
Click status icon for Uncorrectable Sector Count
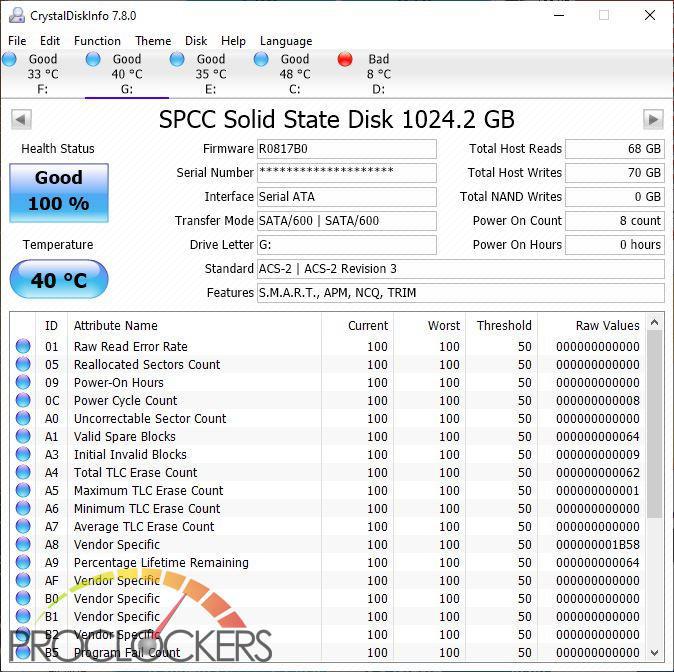tap(23, 418)
